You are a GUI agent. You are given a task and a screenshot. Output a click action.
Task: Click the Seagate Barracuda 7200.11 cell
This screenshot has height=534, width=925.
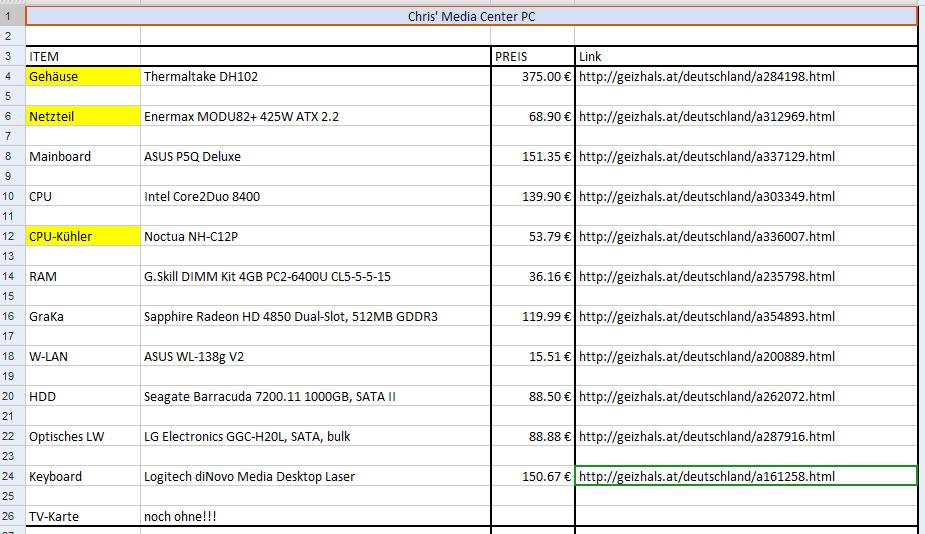(x=316, y=397)
